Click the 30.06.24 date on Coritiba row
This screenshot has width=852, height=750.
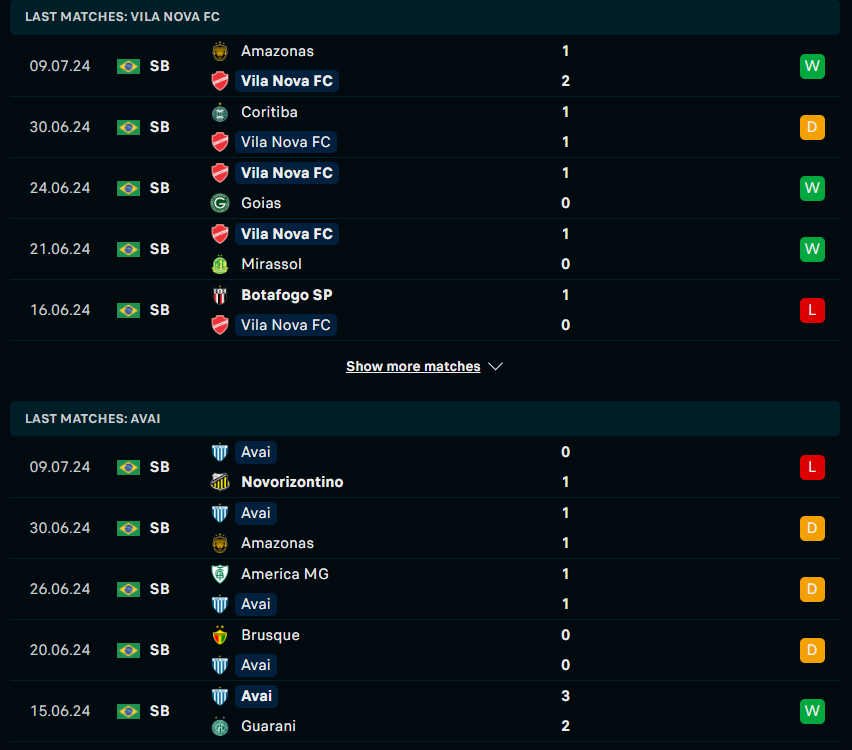(60, 127)
